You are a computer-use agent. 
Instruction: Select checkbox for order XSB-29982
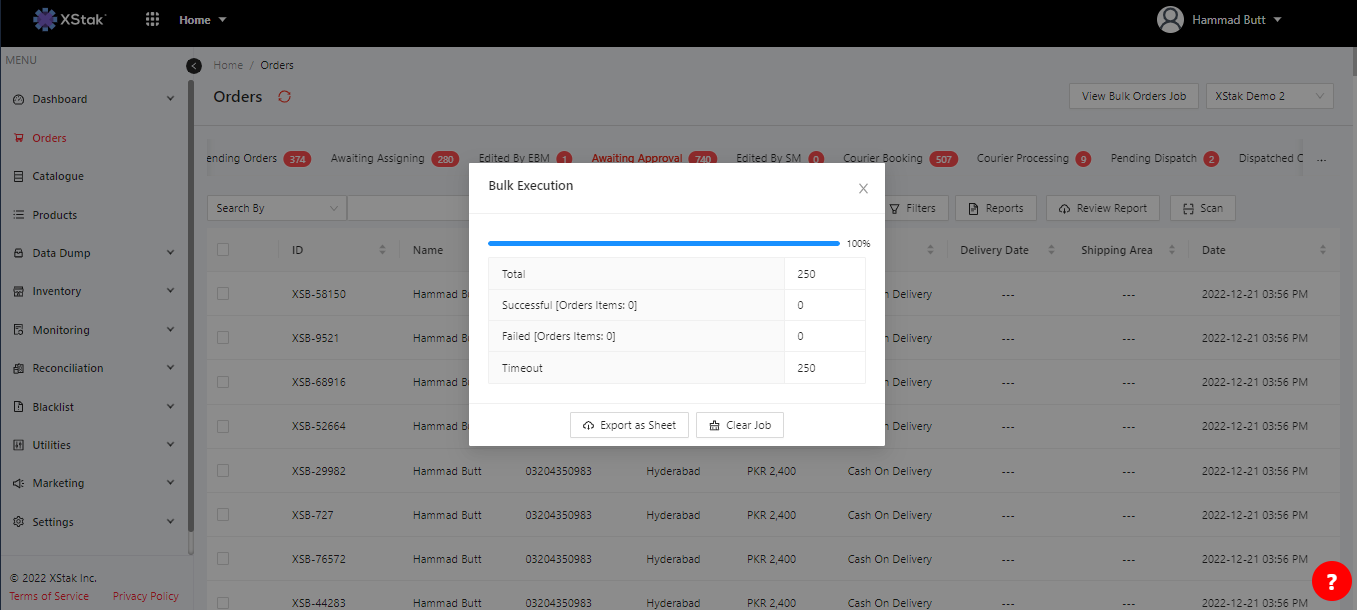[x=223, y=471]
